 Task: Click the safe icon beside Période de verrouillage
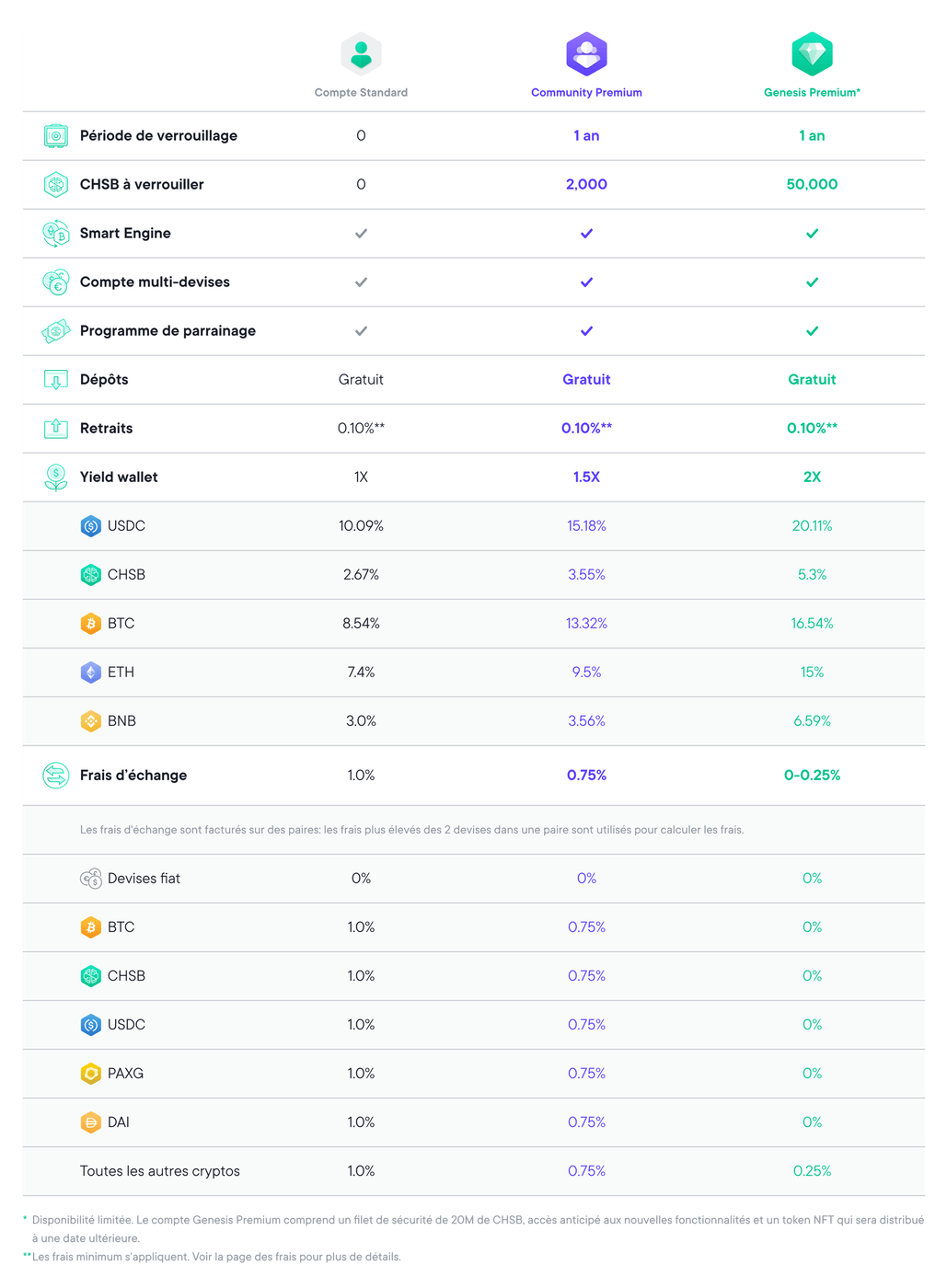click(56, 136)
